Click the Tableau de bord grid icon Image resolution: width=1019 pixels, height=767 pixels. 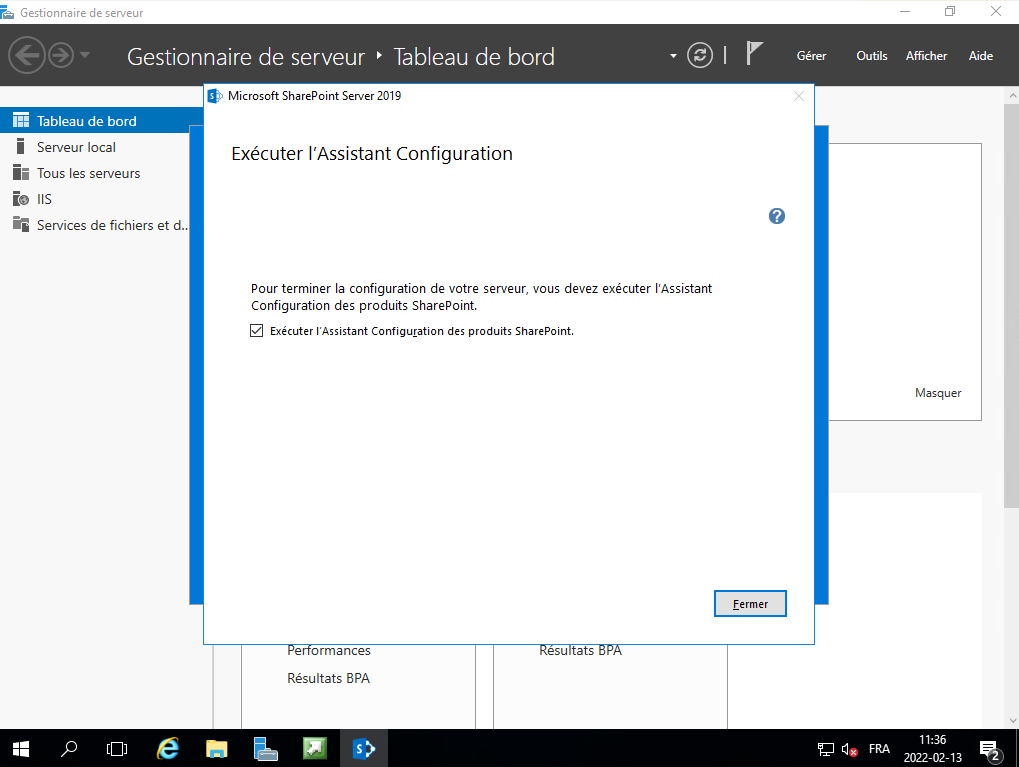(21, 120)
